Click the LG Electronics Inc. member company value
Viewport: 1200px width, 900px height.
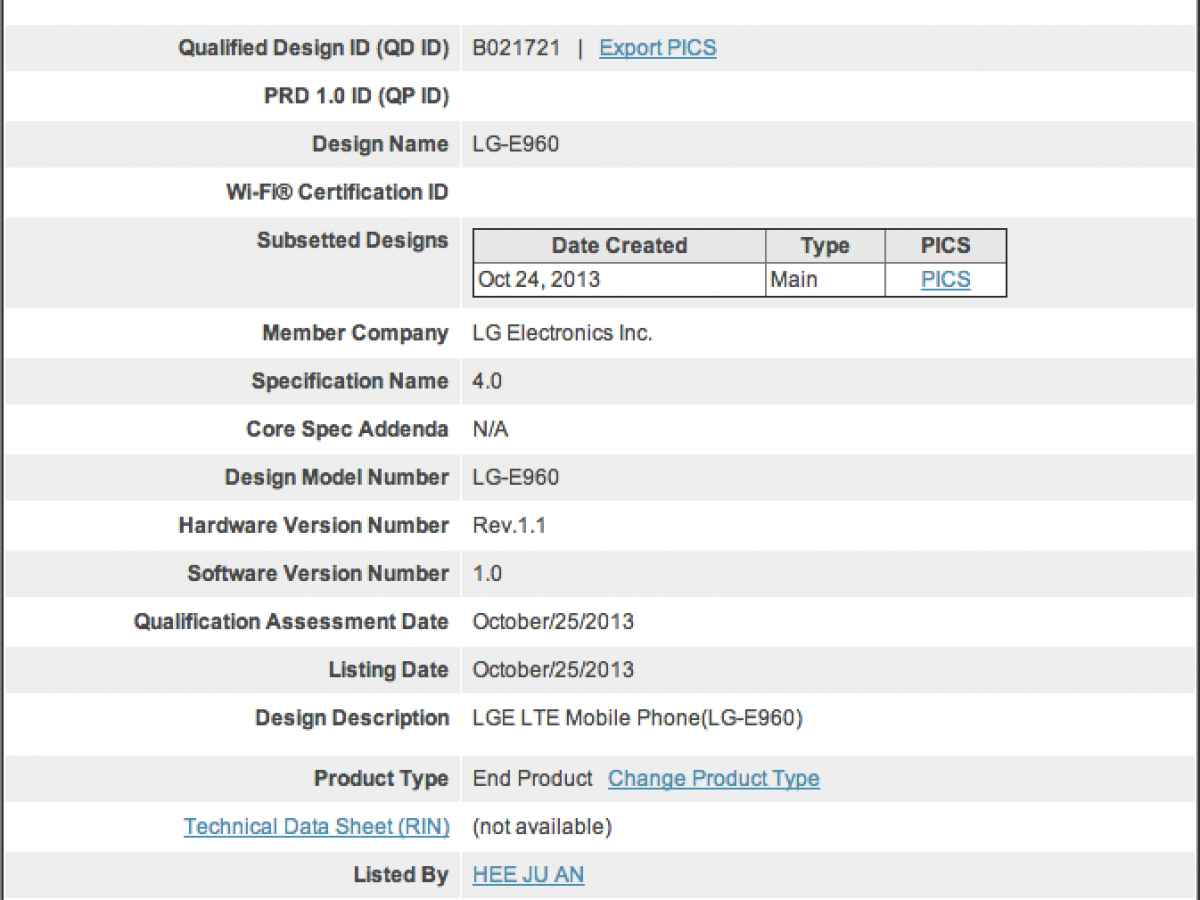click(x=562, y=333)
